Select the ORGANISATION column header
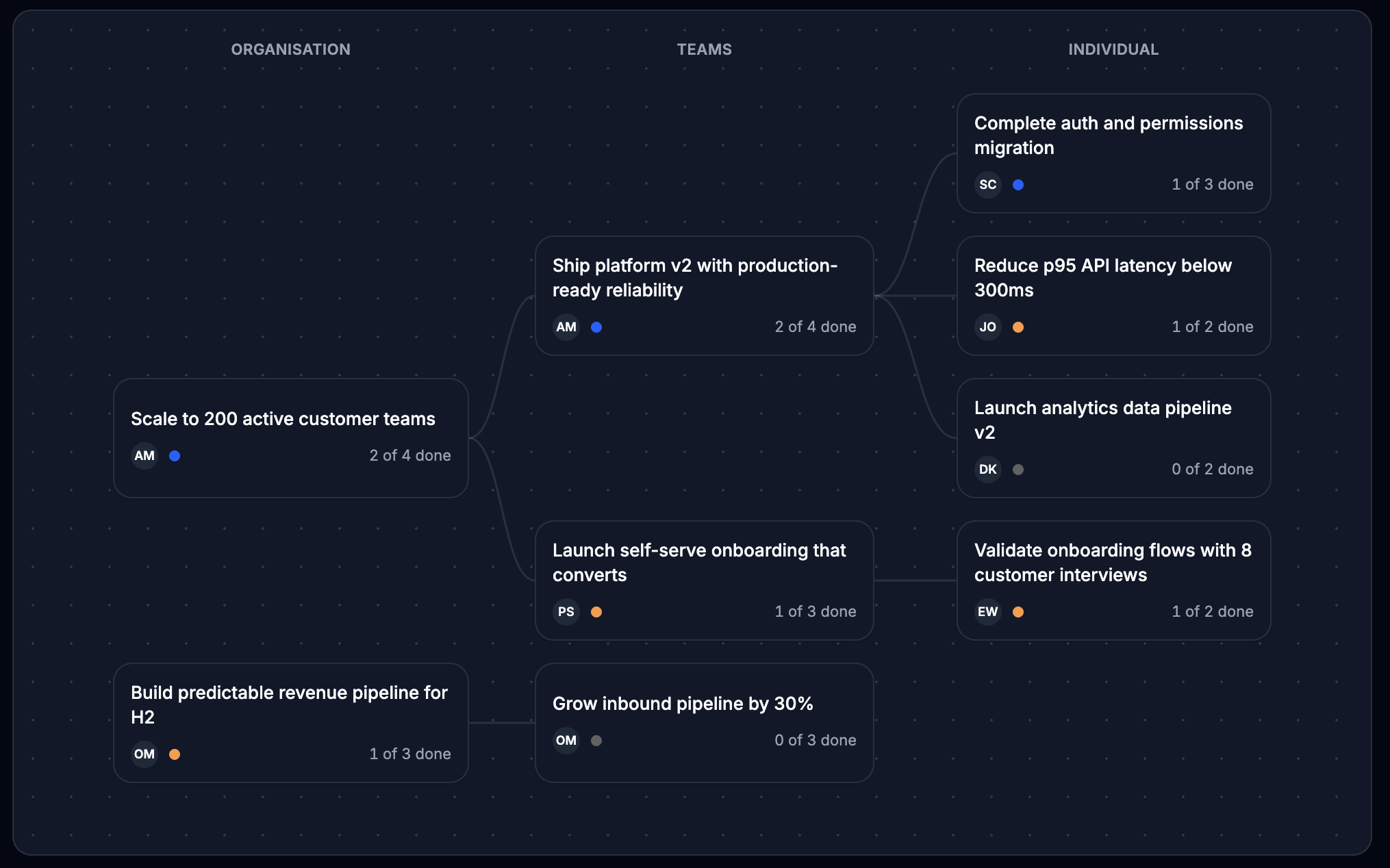1390x868 pixels. pos(291,49)
